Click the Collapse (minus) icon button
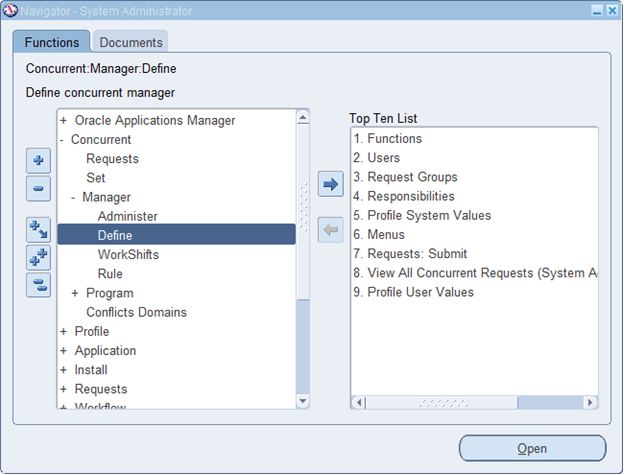 coord(38,187)
